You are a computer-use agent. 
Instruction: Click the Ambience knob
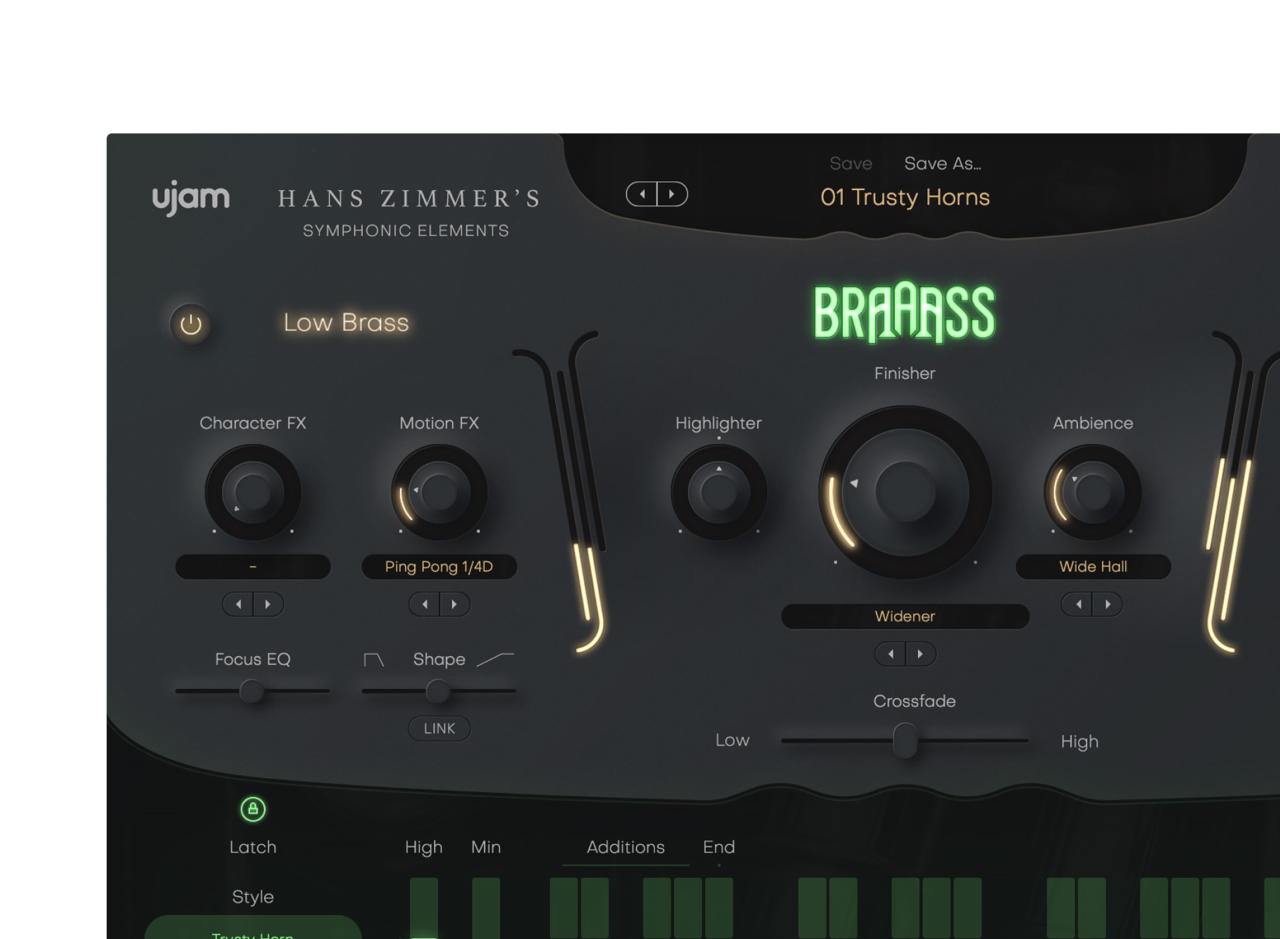[1093, 492]
